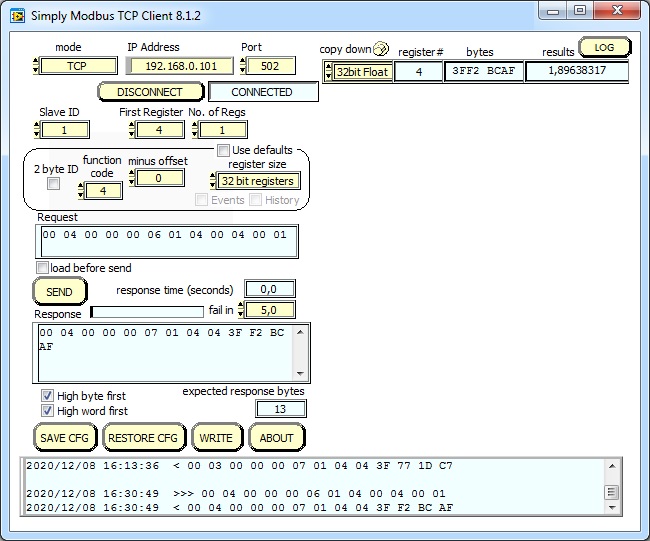The image size is (650, 541).
Task: Enable the 2 byte ID checkbox
Action: 53,183
